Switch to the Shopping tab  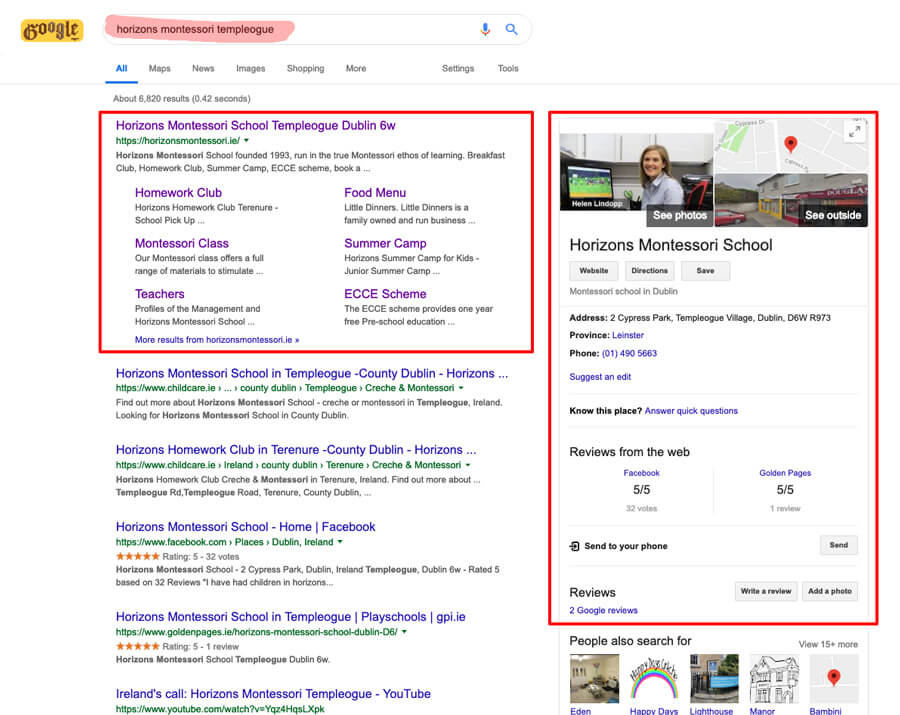(305, 68)
